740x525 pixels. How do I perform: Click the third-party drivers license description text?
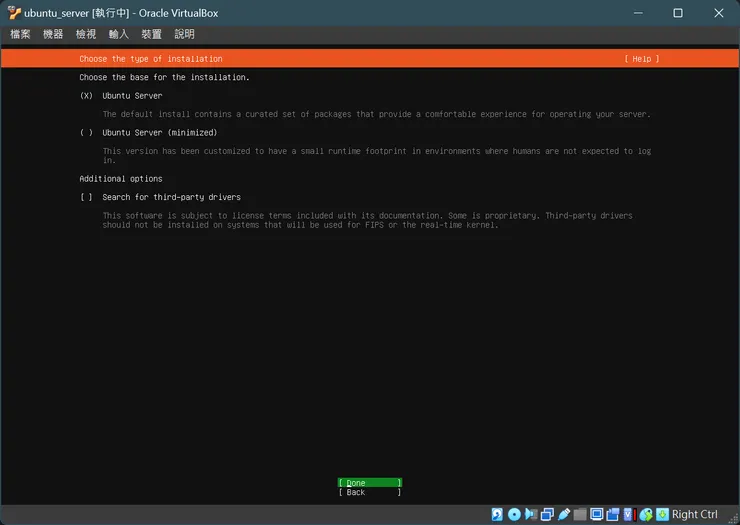pyautogui.click(x=367, y=220)
